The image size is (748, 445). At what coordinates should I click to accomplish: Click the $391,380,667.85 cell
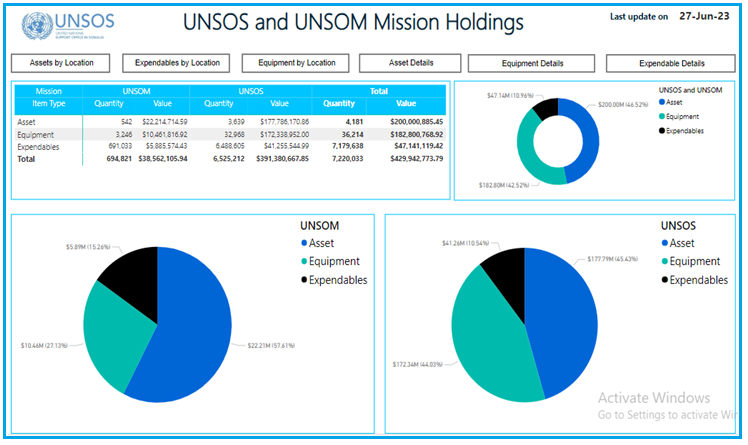[282, 158]
